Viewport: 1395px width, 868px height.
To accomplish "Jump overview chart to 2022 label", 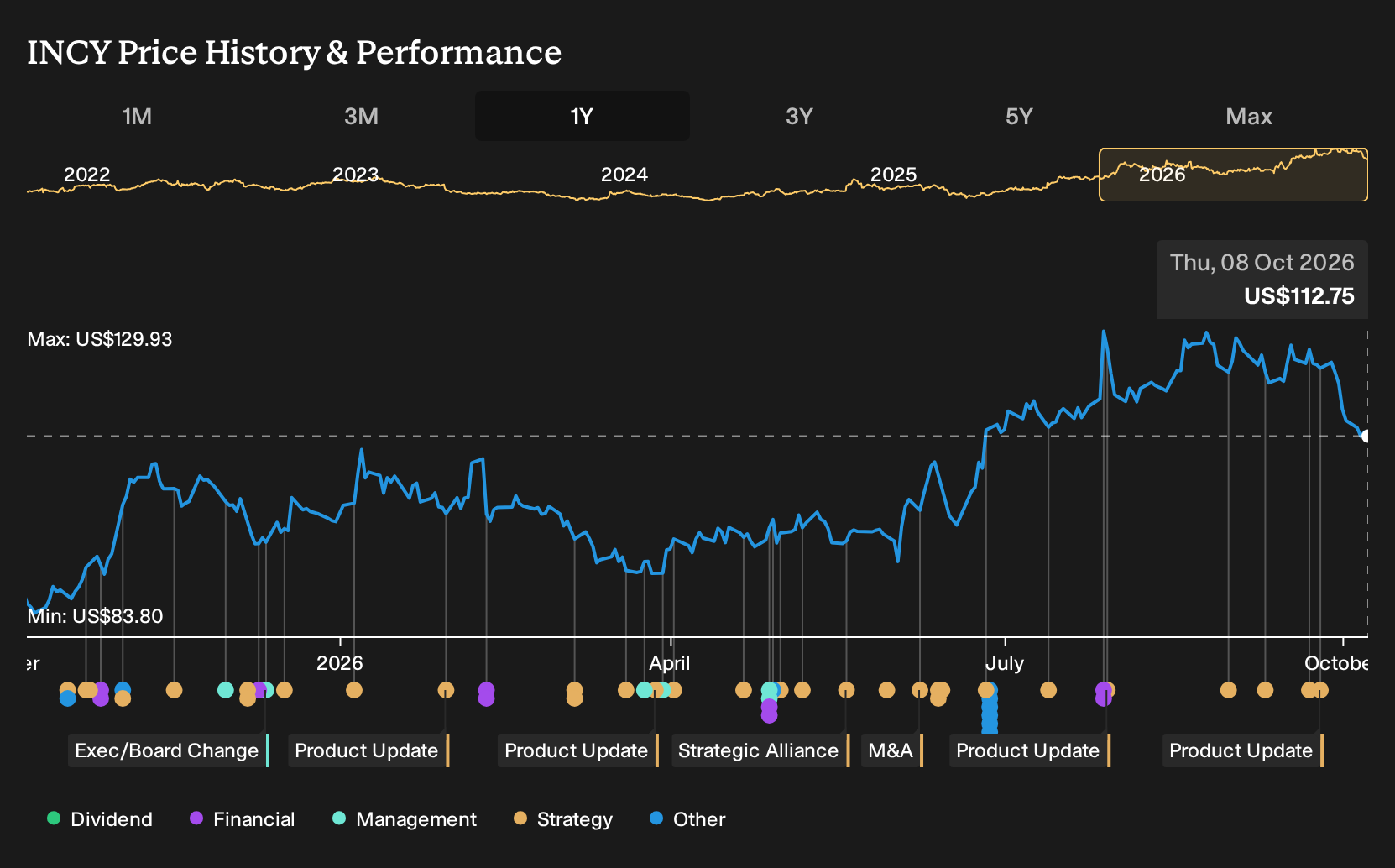I will coord(87,175).
